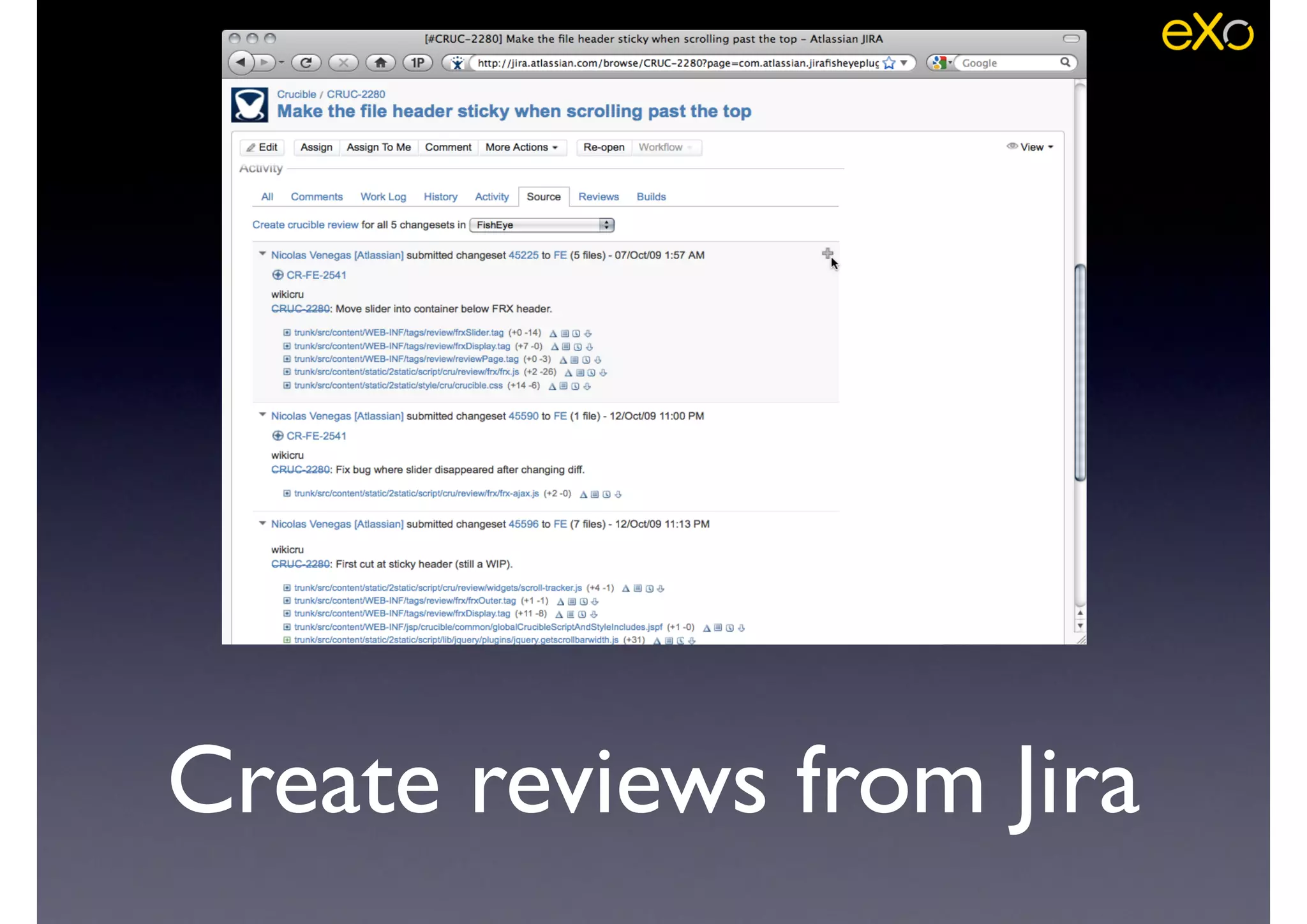The height and width of the screenshot is (924, 1307).
Task: Switch to the History tab
Action: pos(440,197)
